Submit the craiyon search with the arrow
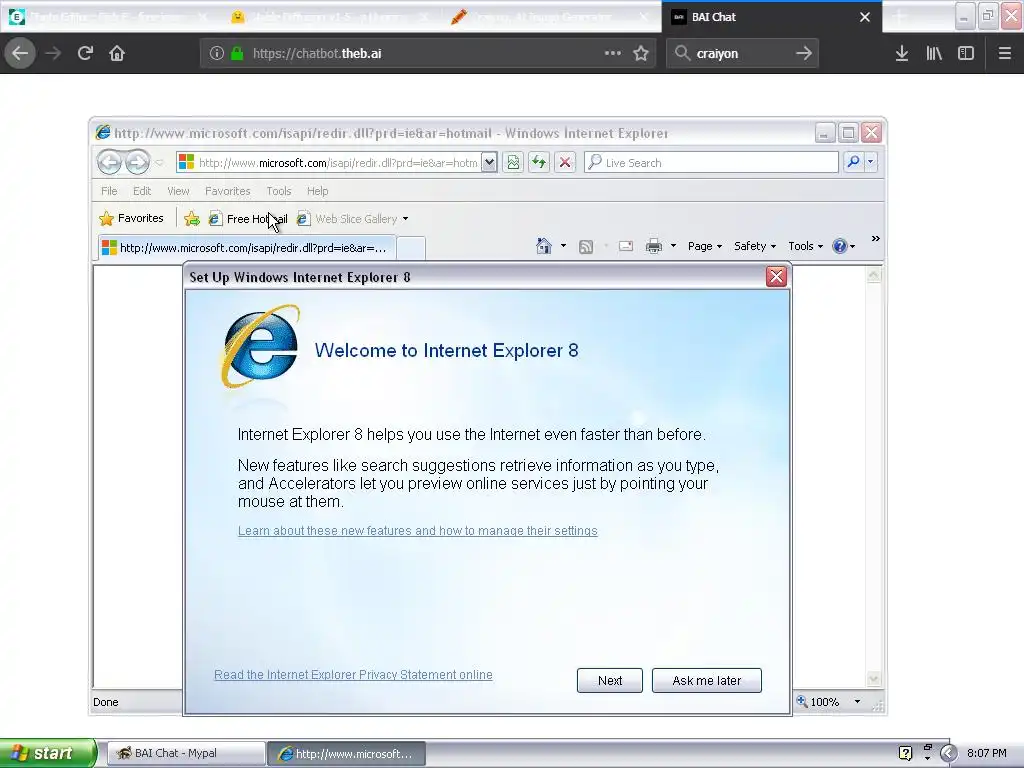1024x768 pixels. [804, 54]
